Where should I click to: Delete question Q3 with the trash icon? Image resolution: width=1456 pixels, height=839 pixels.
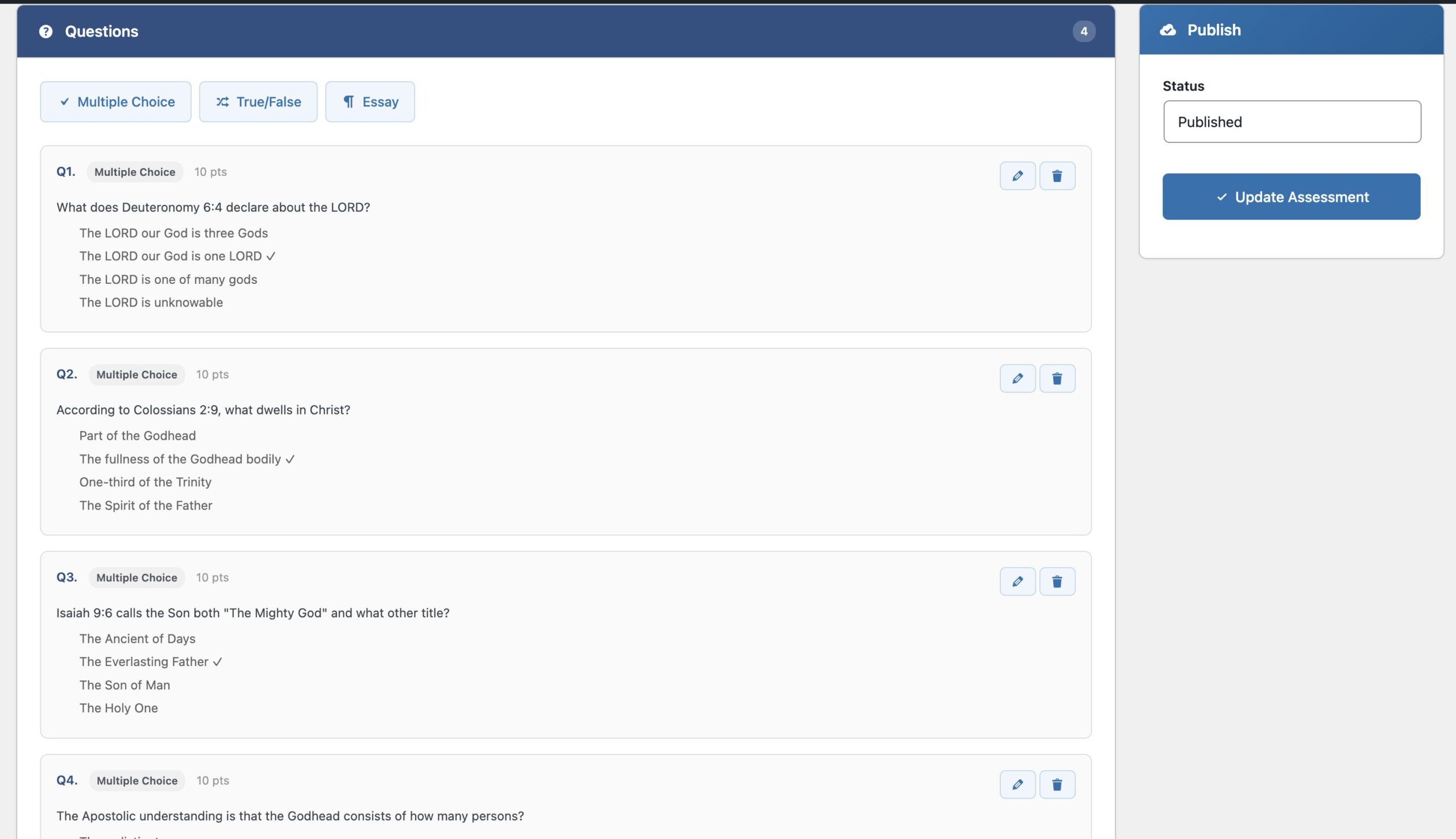coord(1057,581)
